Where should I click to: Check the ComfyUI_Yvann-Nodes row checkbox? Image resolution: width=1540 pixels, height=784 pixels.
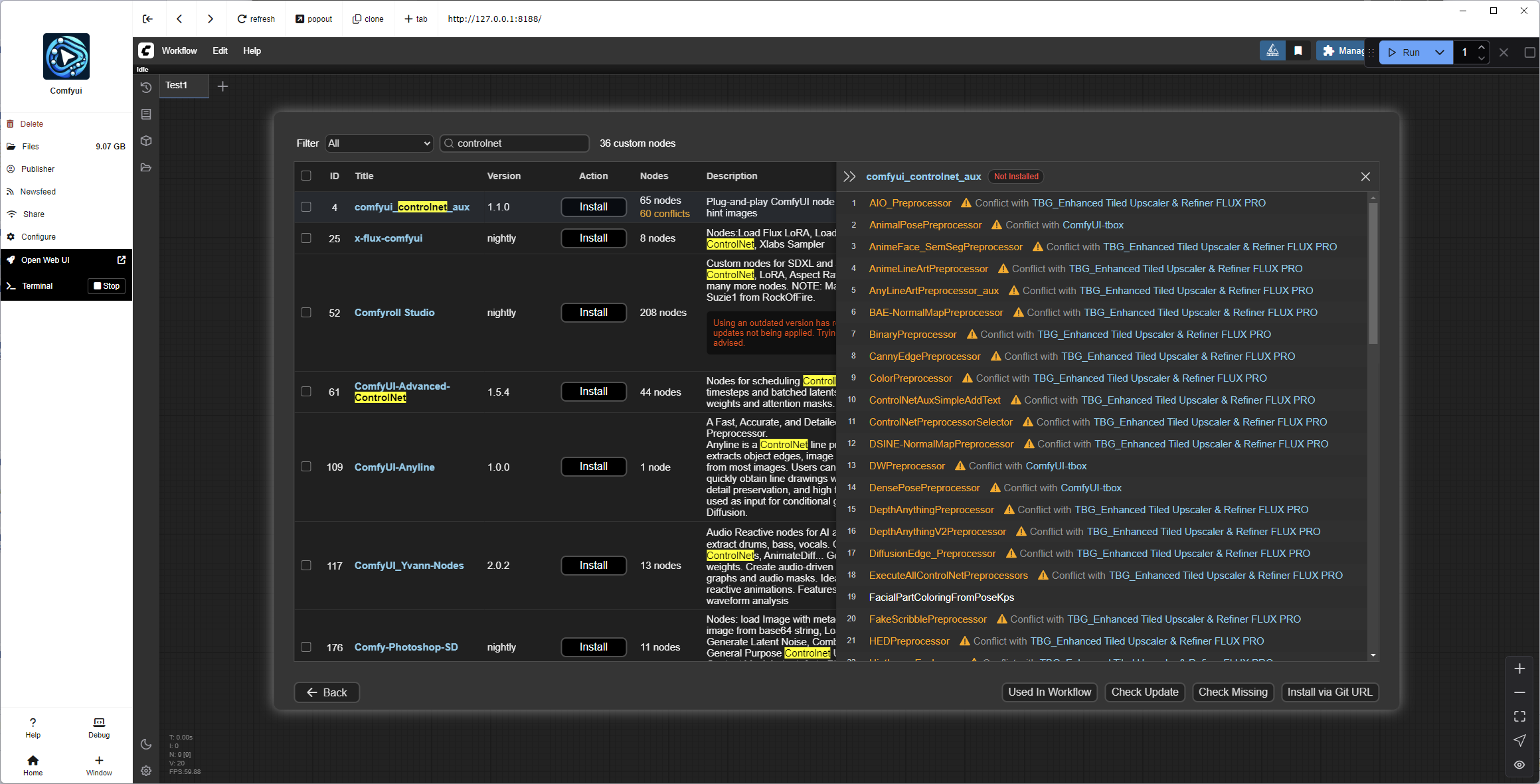click(306, 566)
